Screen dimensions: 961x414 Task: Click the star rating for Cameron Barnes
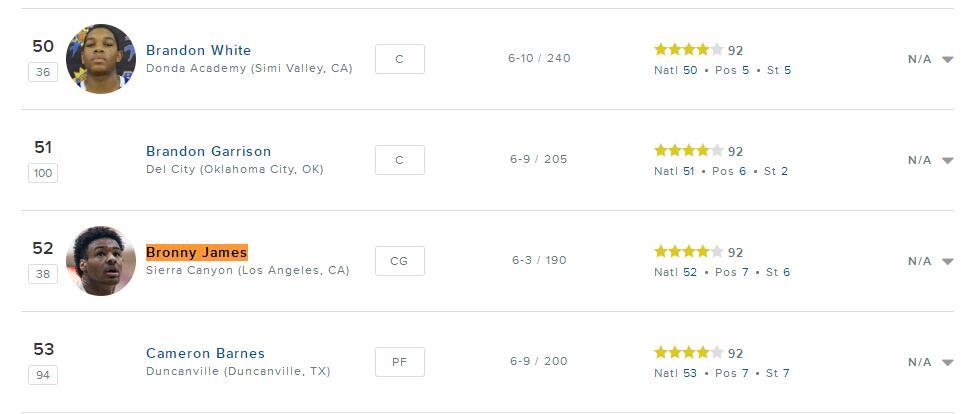coord(689,353)
